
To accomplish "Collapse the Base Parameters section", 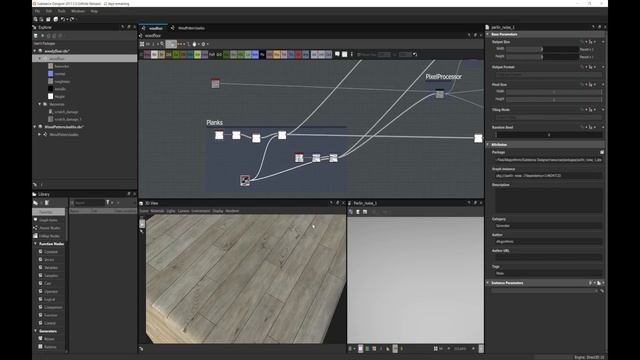I will (x=488, y=34).
